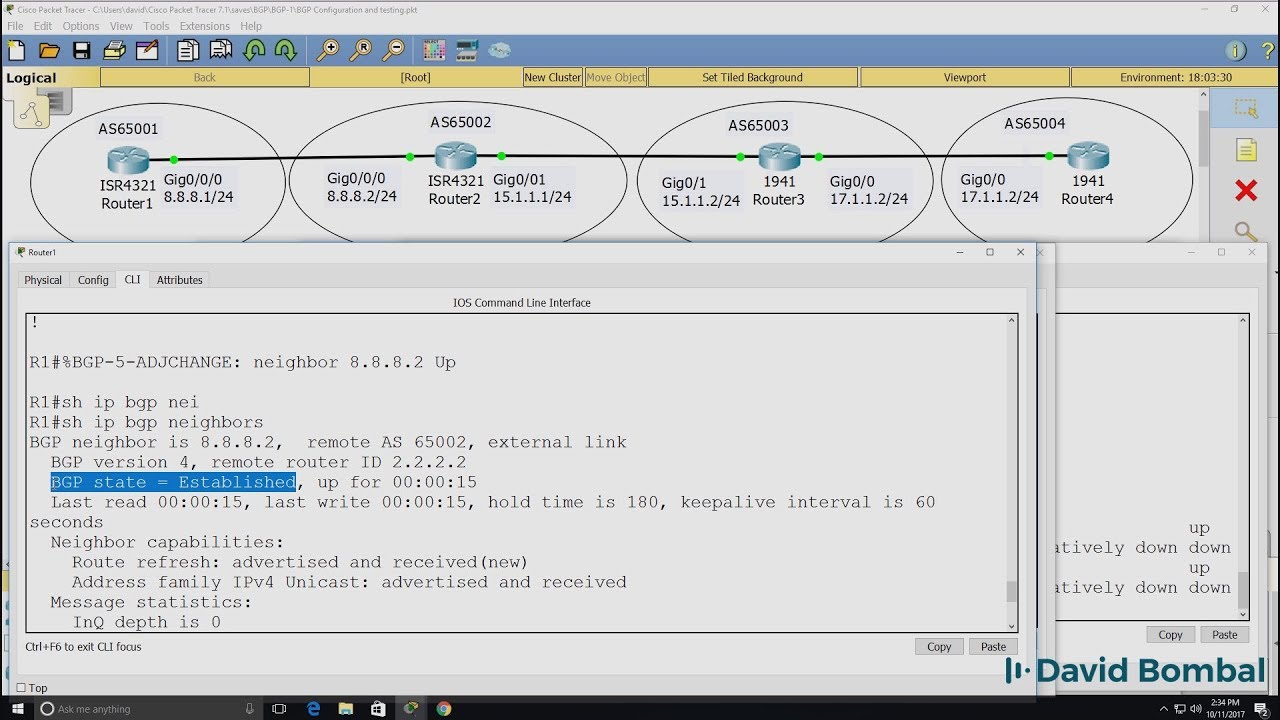Zoom in with magnifier plus icon

click(328, 50)
